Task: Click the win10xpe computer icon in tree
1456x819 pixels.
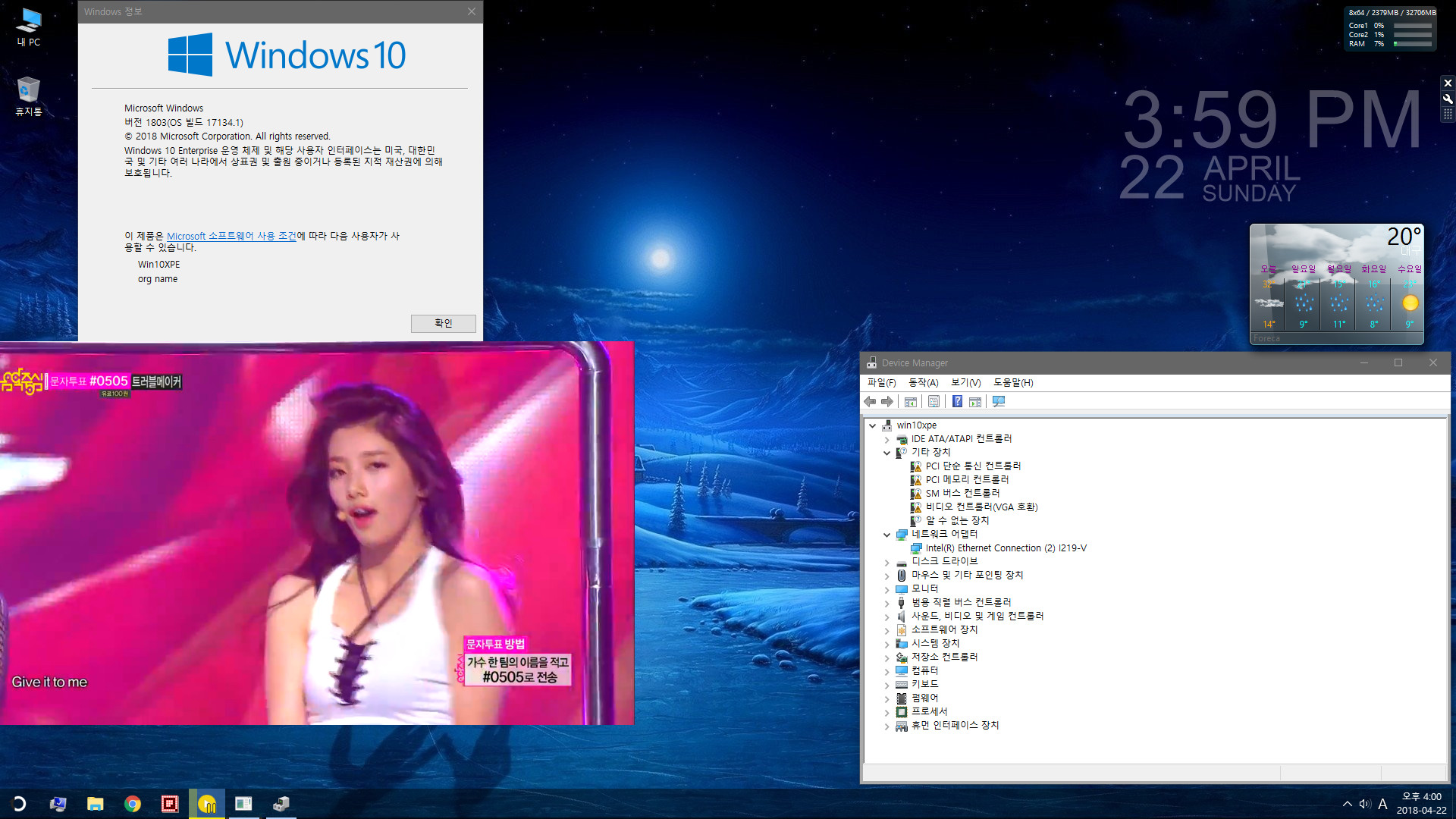Action: (886, 425)
